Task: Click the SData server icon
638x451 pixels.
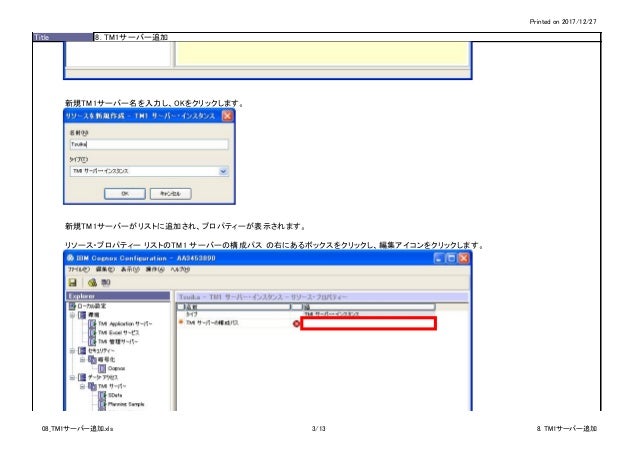Action: 102,395
